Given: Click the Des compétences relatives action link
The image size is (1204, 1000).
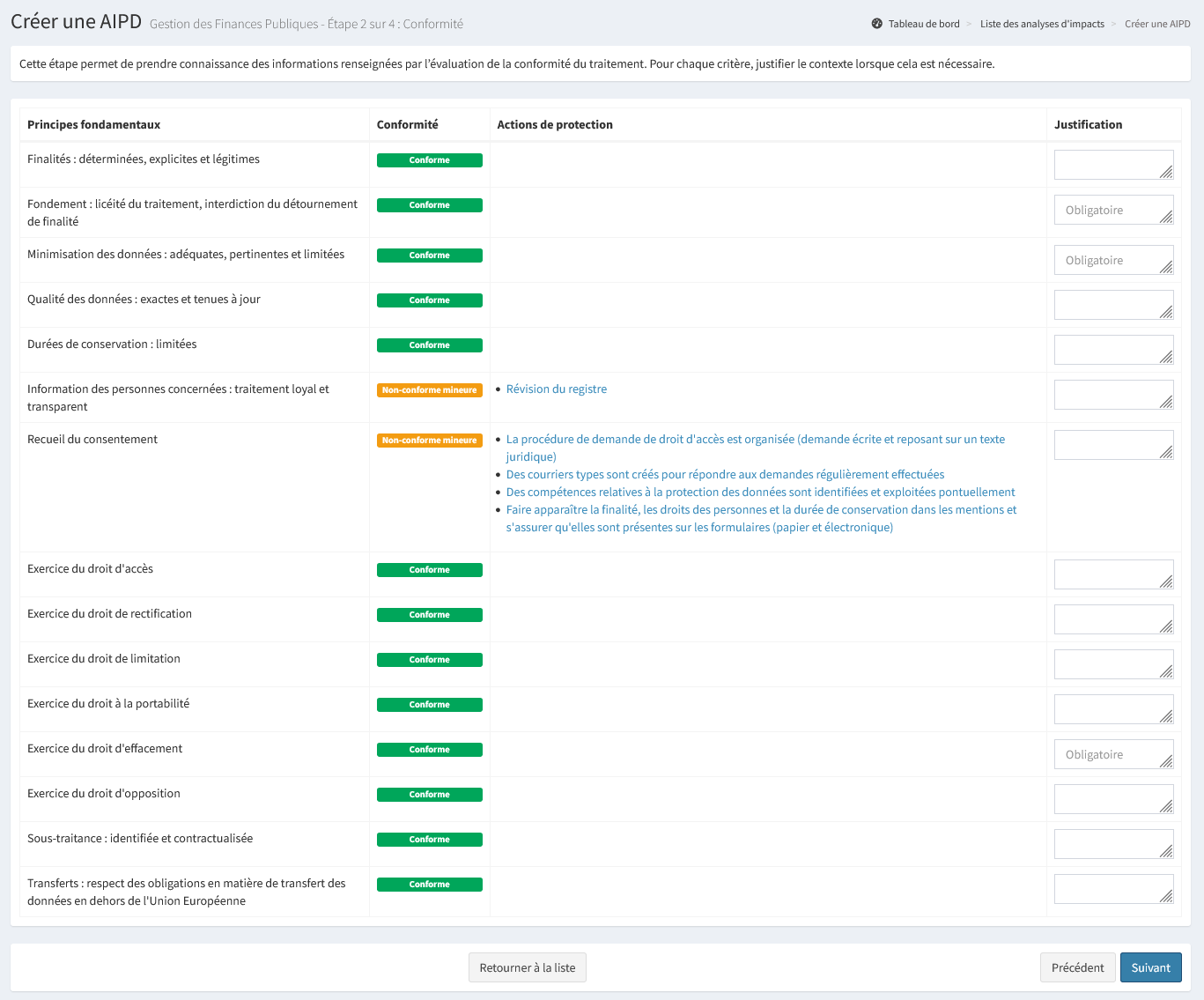Looking at the screenshot, I should click(760, 493).
